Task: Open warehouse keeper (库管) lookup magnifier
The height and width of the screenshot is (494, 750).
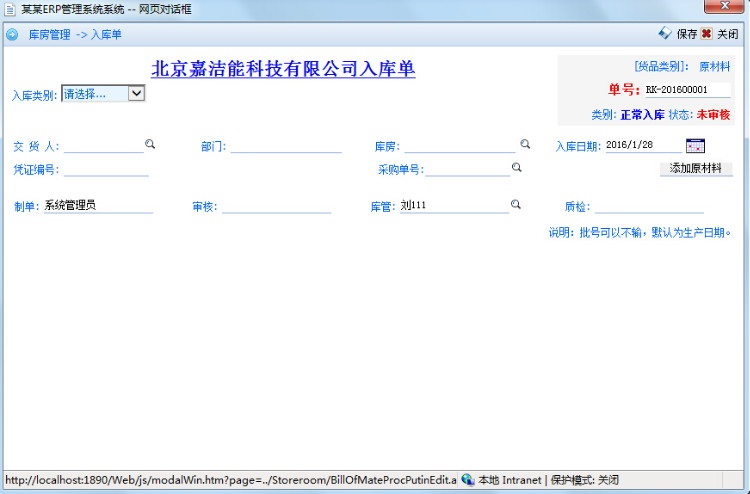Action: [516, 204]
